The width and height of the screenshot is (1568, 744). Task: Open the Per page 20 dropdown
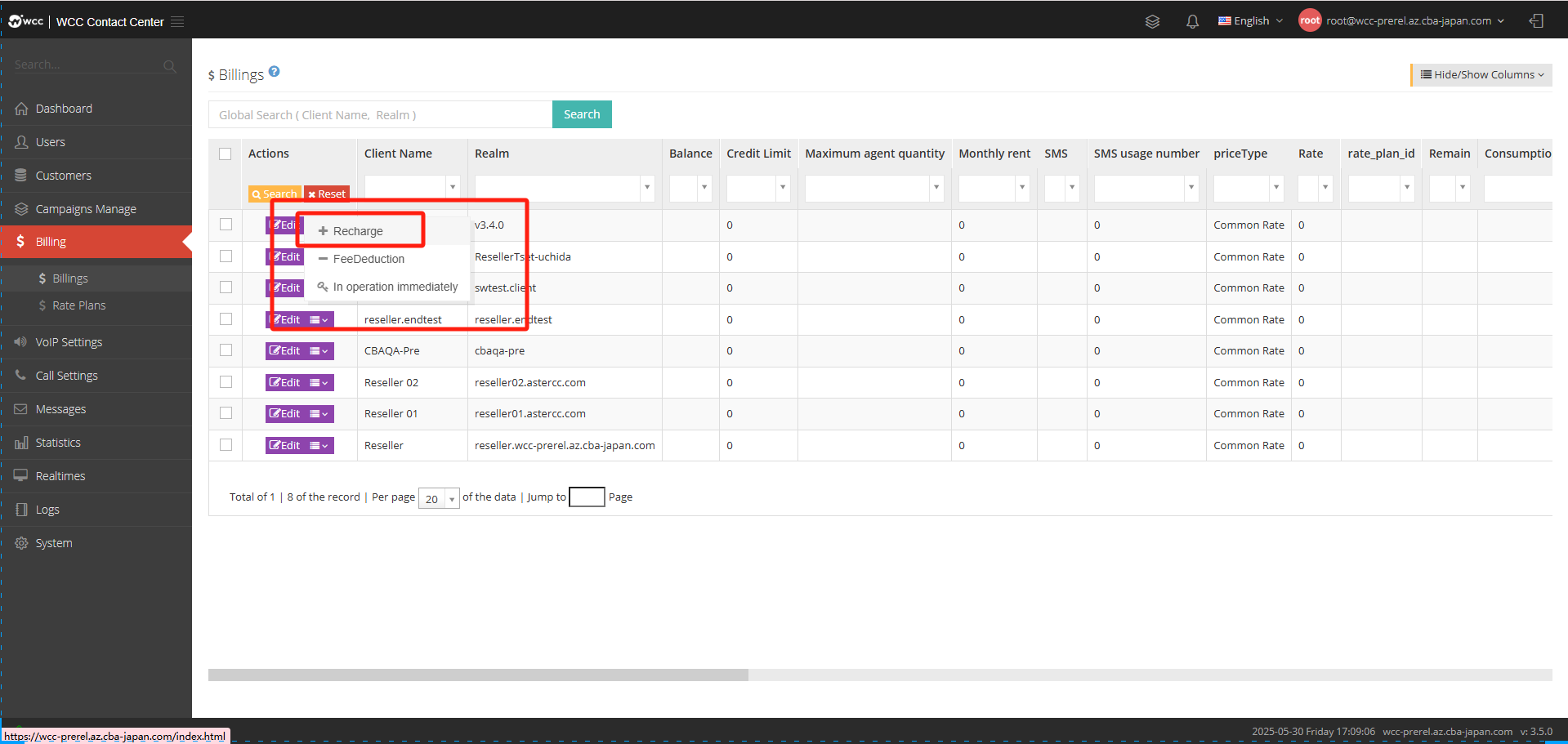[x=439, y=498]
